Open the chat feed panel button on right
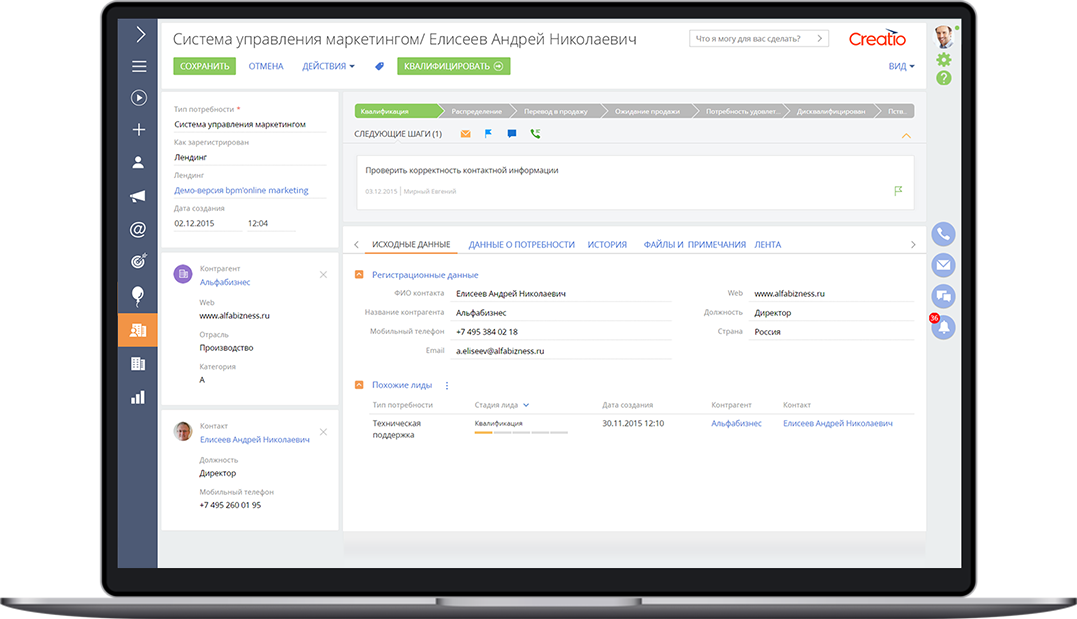The image size is (1077, 619). (944, 297)
